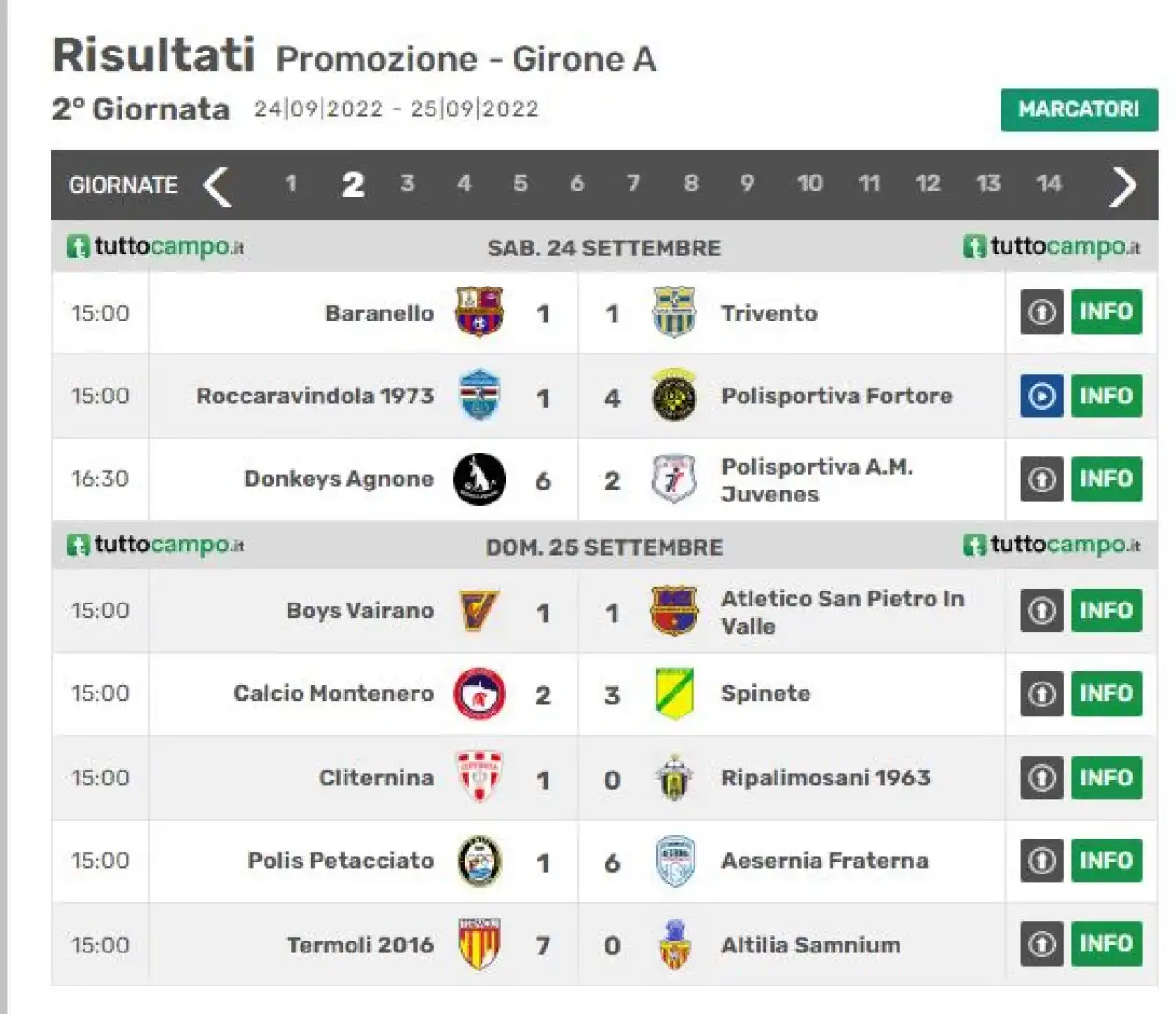Screen dimensions: 1176x1014
Task: Click the gray arrow icon in Baranello row
Action: point(1042,312)
